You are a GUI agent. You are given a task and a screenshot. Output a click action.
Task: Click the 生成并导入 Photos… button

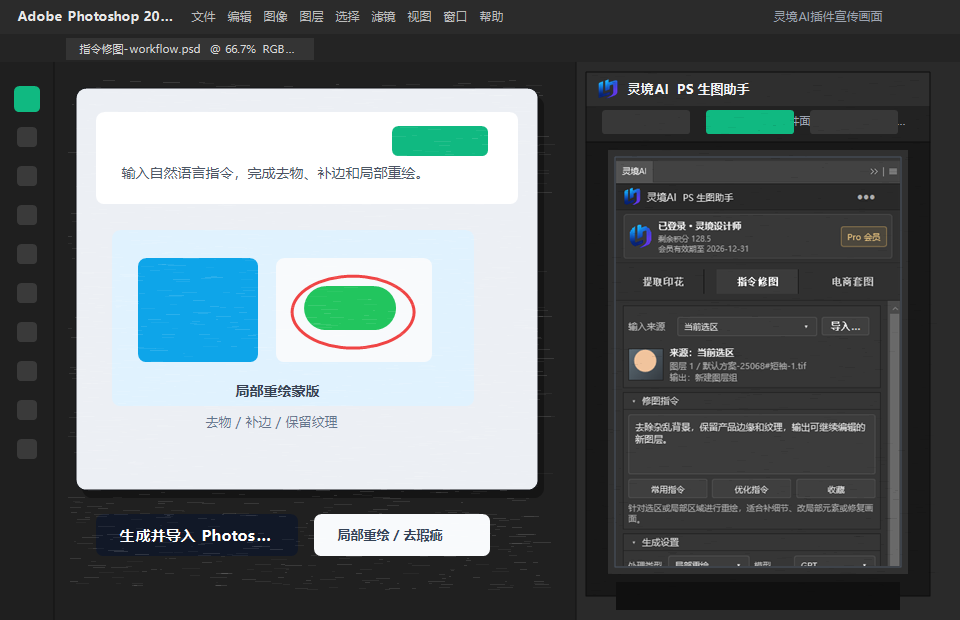[197, 536]
